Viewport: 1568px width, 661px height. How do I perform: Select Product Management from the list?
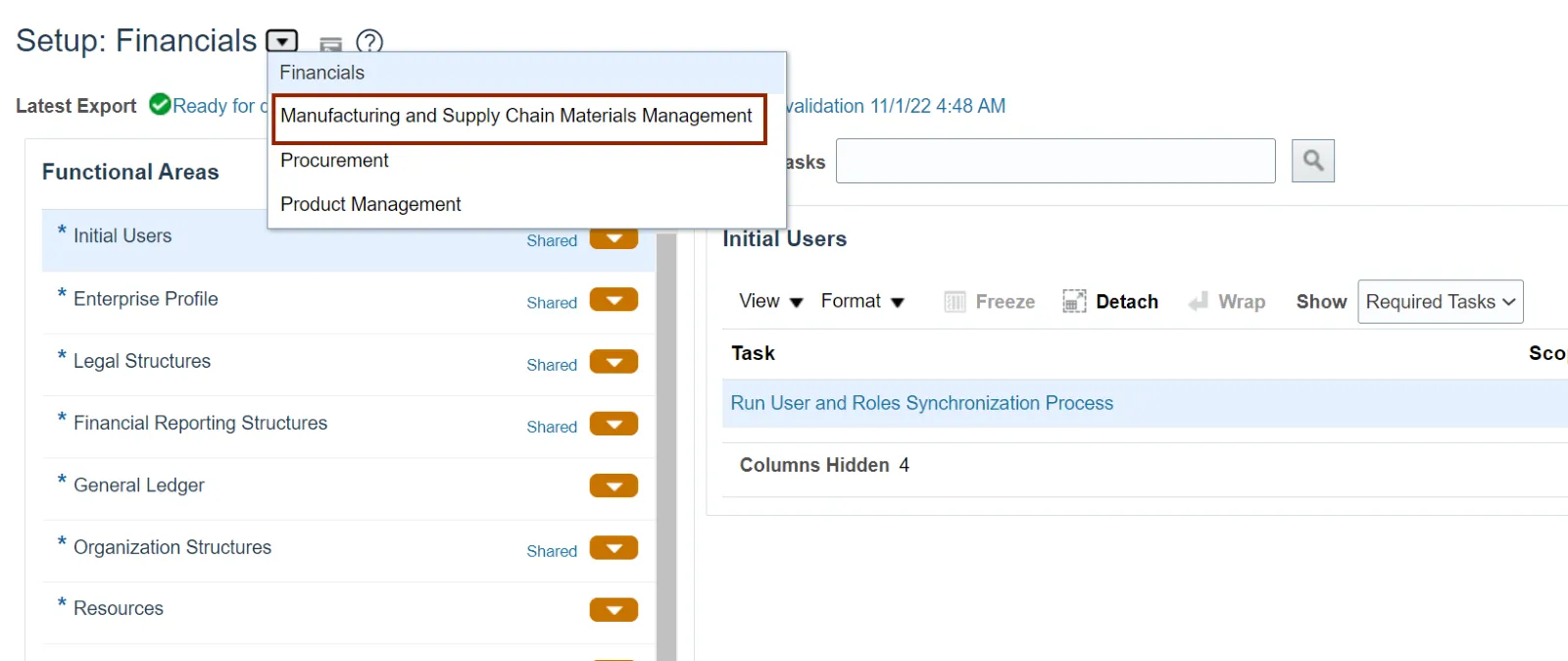coord(370,204)
